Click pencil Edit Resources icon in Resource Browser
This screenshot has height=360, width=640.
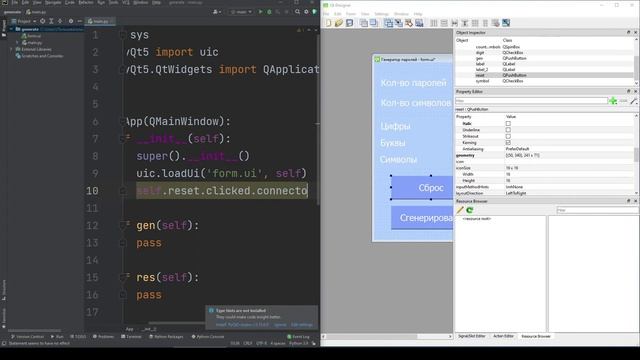click(x=460, y=210)
